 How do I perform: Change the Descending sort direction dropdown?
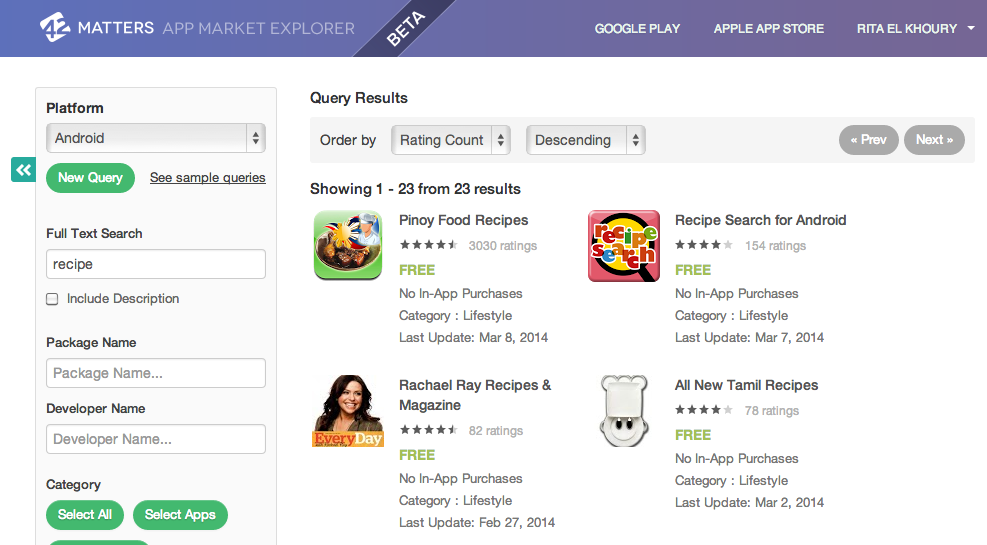pyautogui.click(x=586, y=140)
